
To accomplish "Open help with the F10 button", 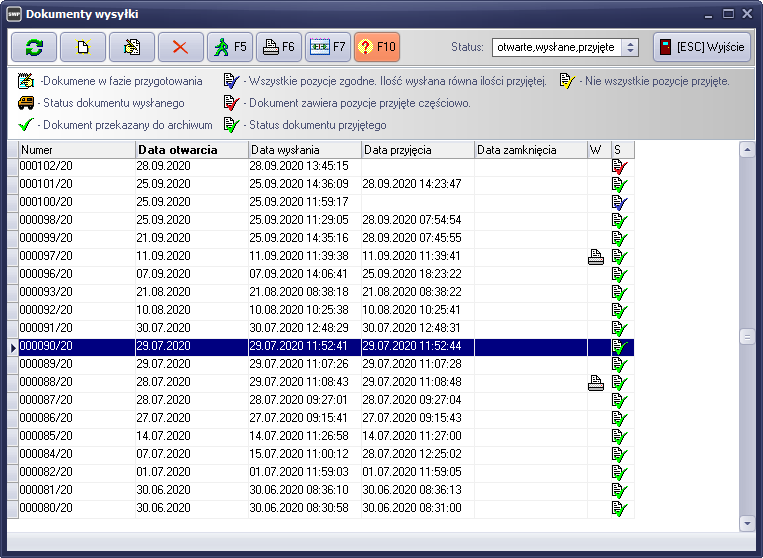I will click(x=376, y=47).
